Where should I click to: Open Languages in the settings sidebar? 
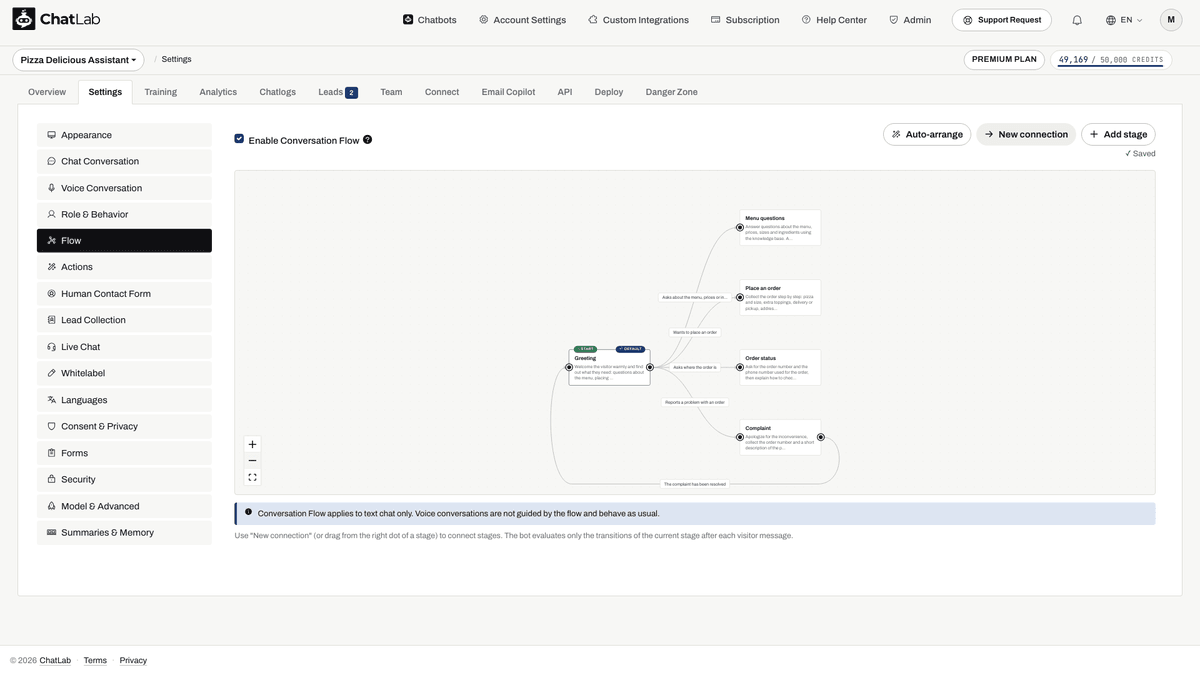click(124, 400)
